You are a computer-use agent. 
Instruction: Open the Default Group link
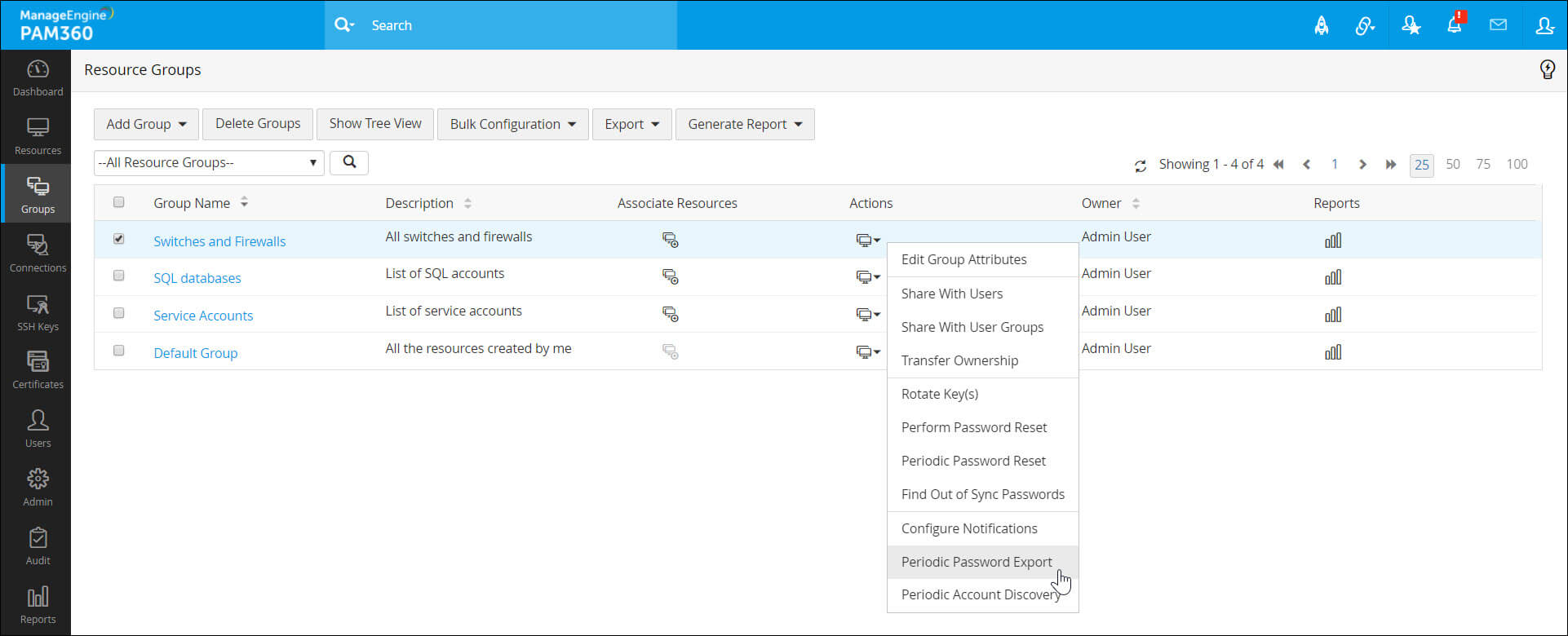[196, 353]
